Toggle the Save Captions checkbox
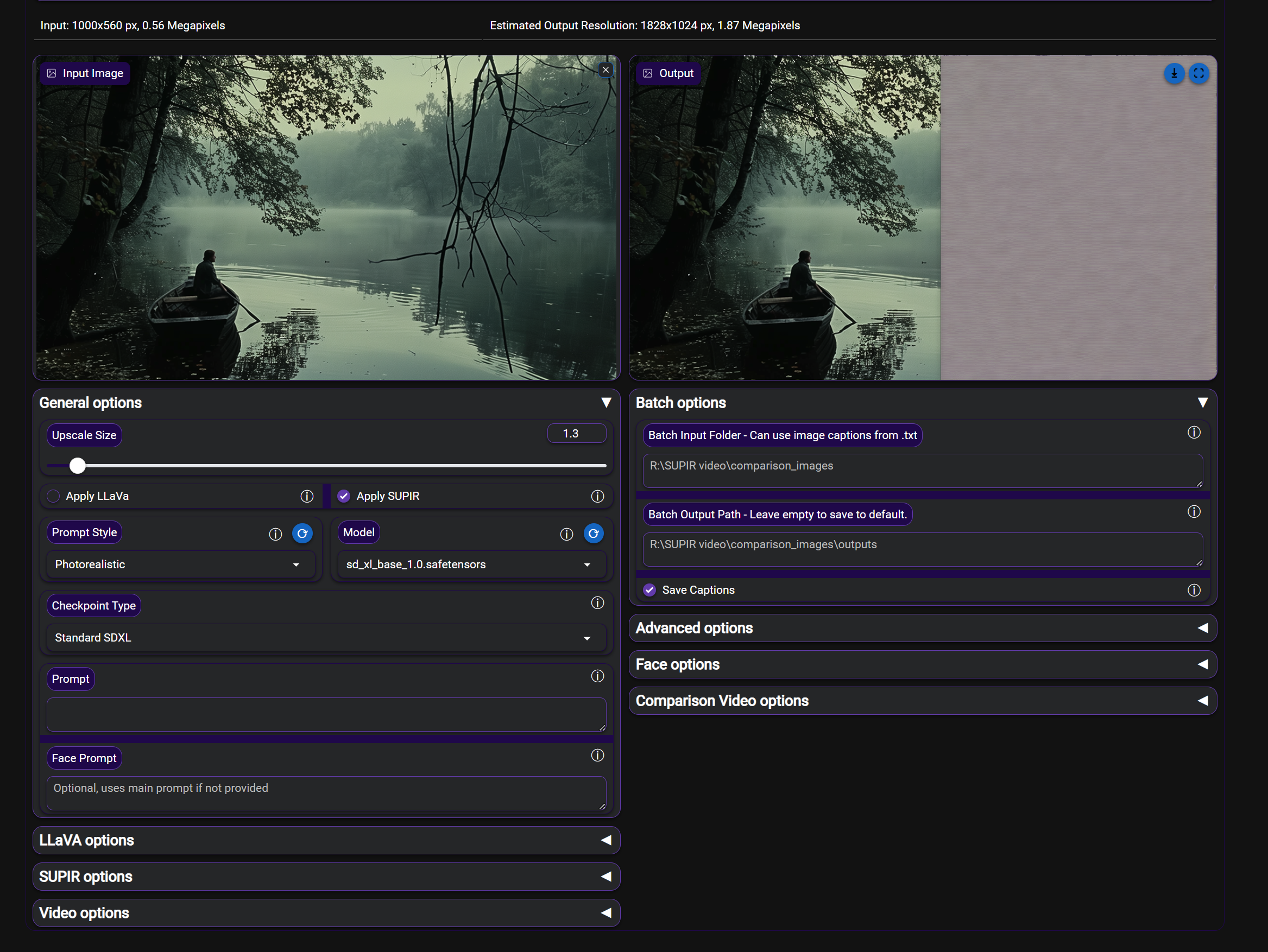This screenshot has height=952, width=1268. (649, 590)
